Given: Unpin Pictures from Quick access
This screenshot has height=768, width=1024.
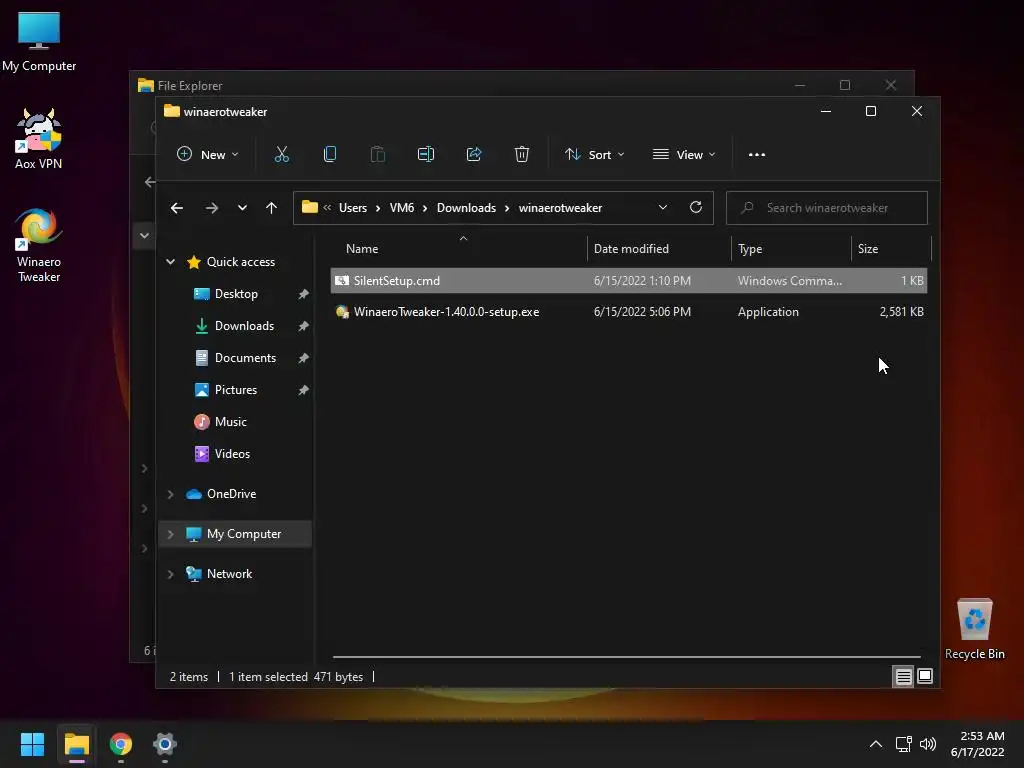Looking at the screenshot, I should [303, 390].
